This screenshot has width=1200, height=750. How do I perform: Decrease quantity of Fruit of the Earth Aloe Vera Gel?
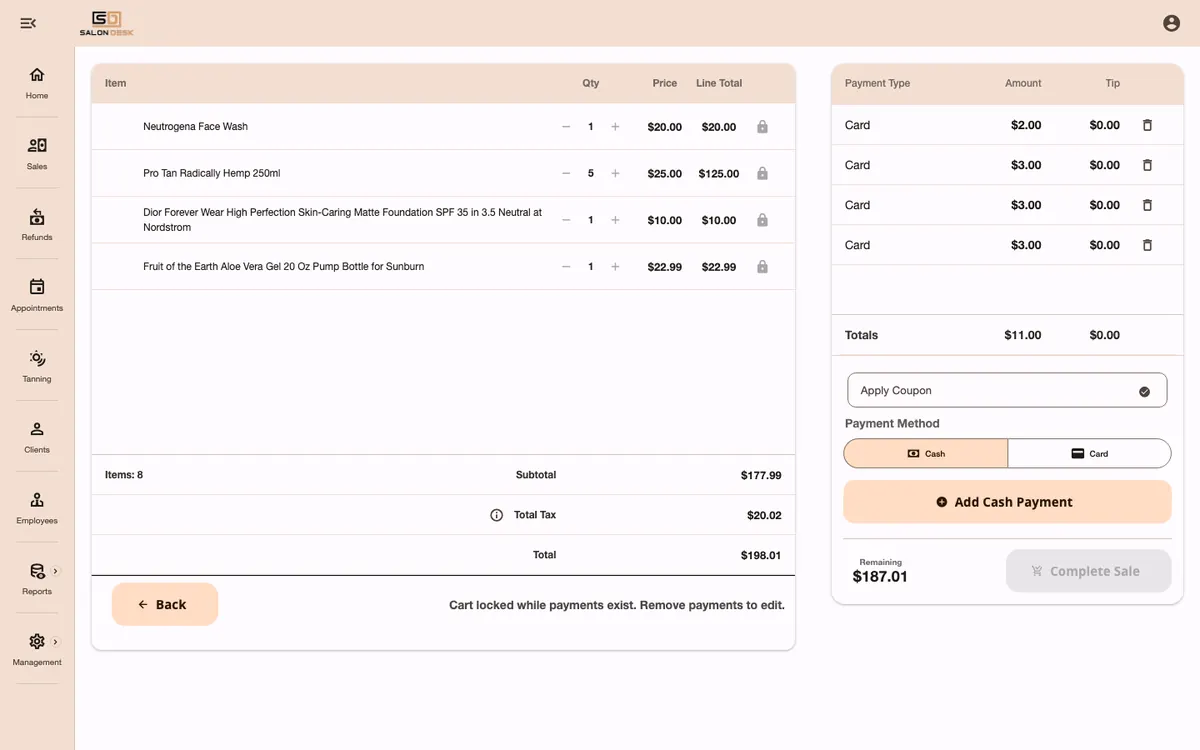566,267
